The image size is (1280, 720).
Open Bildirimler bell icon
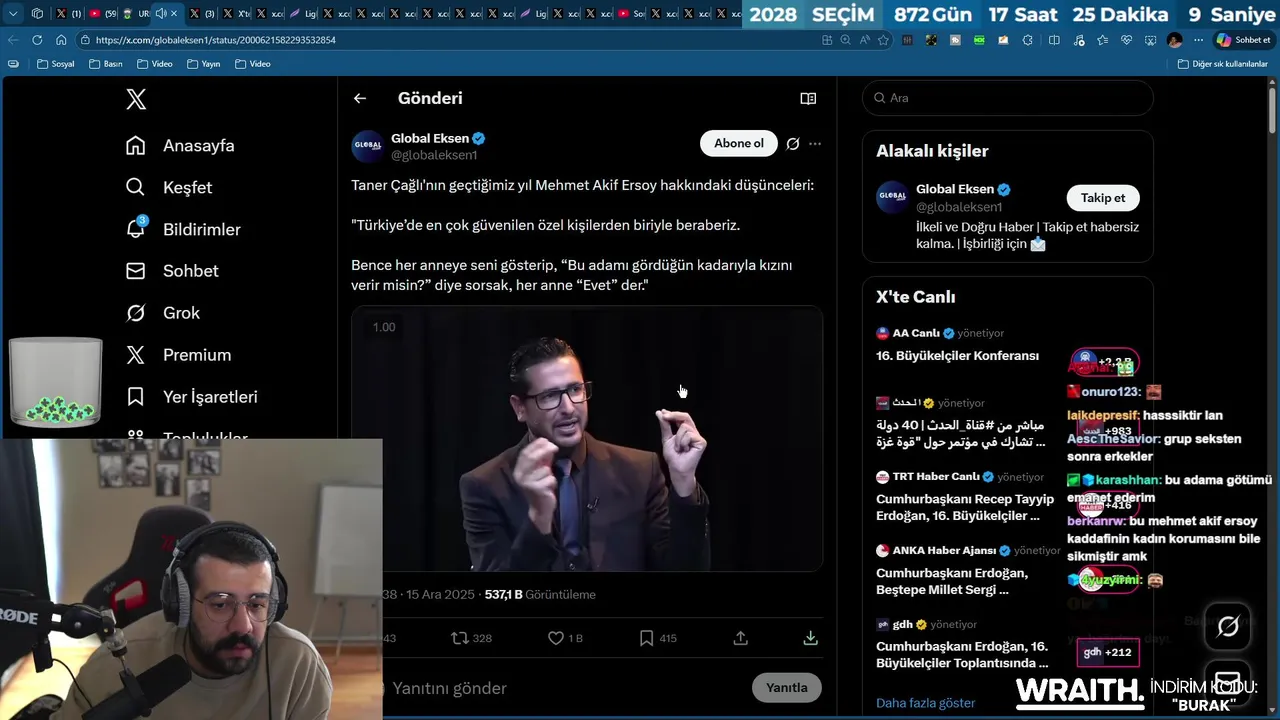click(136, 229)
